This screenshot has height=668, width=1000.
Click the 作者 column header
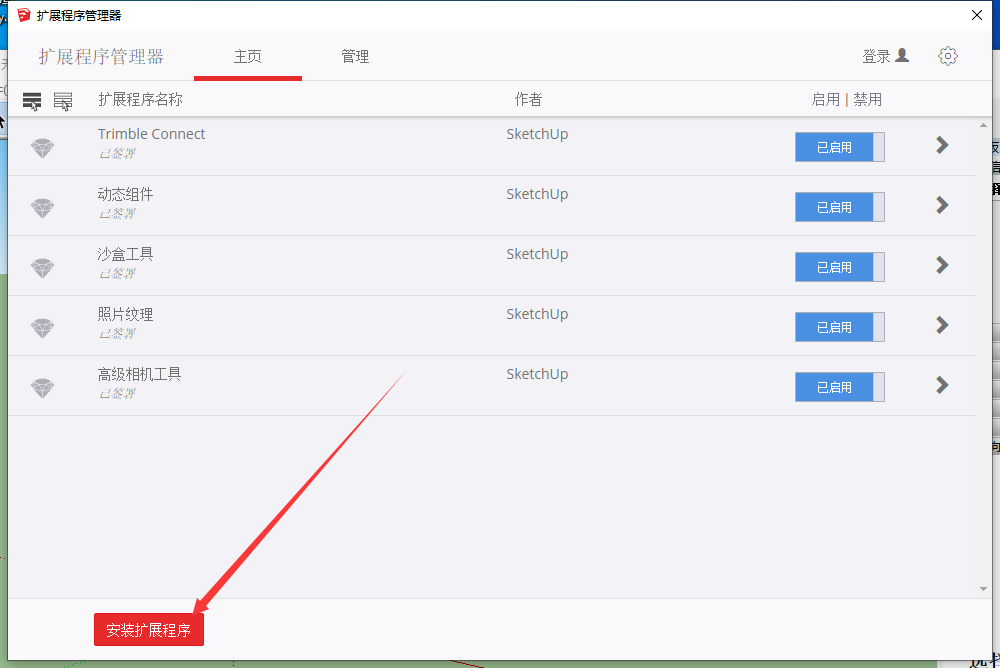(x=529, y=100)
